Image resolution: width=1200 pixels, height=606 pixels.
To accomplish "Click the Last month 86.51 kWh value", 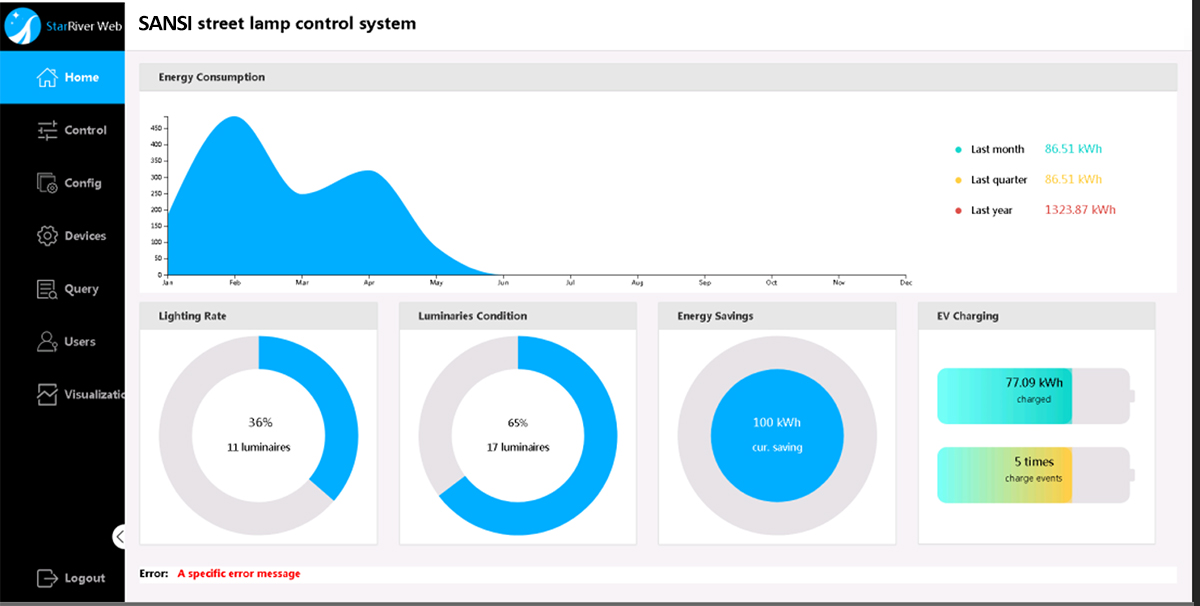I will point(1073,149).
